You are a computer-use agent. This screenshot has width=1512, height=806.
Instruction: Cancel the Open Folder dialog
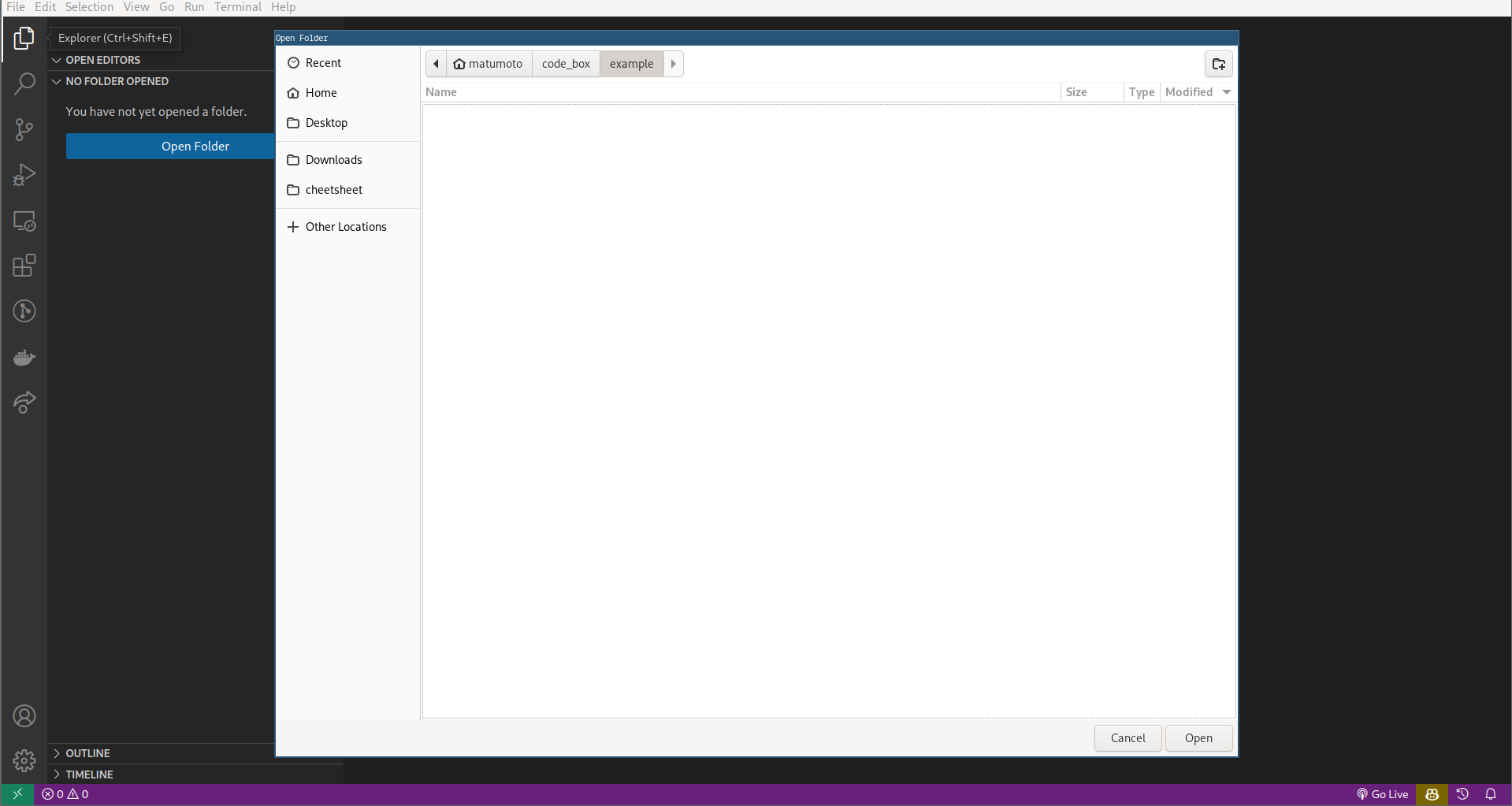[x=1127, y=738]
